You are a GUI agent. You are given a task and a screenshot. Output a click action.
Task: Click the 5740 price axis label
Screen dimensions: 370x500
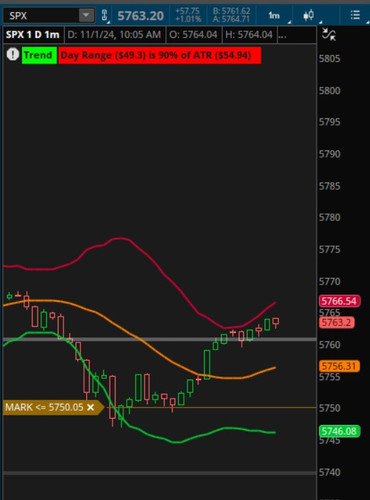tap(330, 472)
